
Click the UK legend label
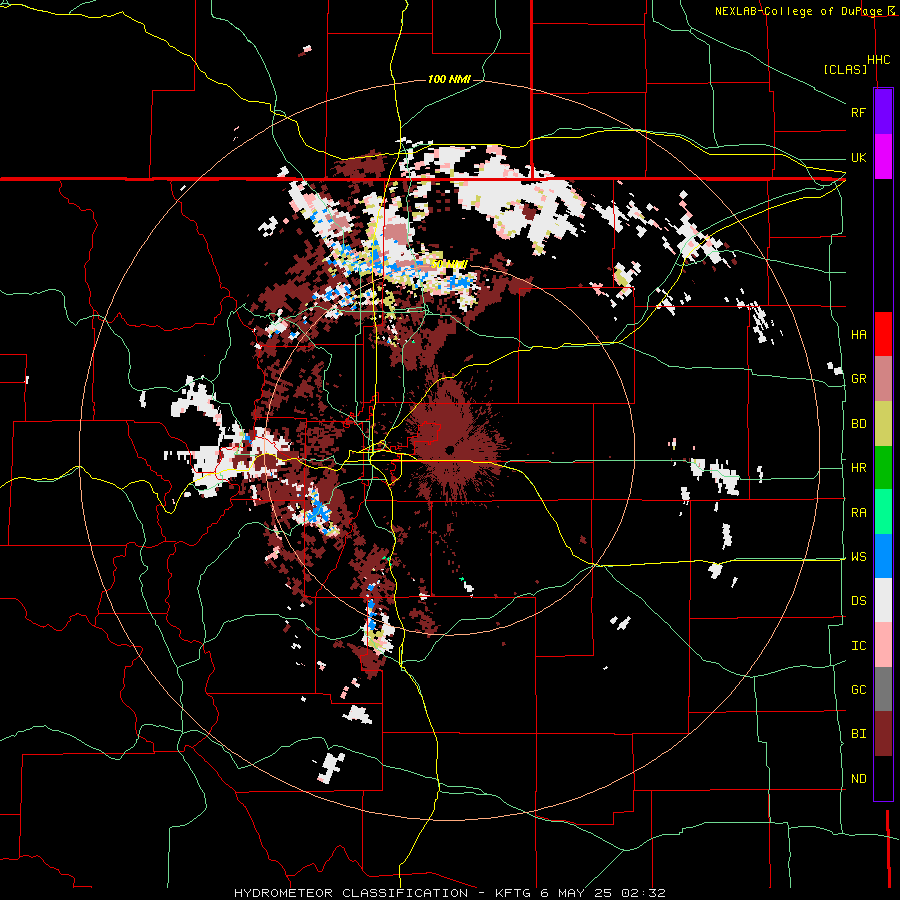[858, 157]
